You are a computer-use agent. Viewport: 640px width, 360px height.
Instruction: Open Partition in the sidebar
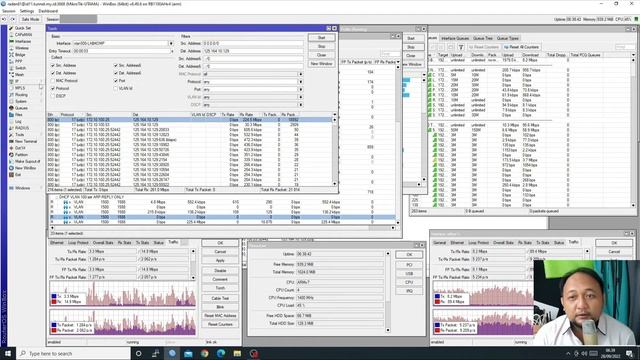[21, 155]
